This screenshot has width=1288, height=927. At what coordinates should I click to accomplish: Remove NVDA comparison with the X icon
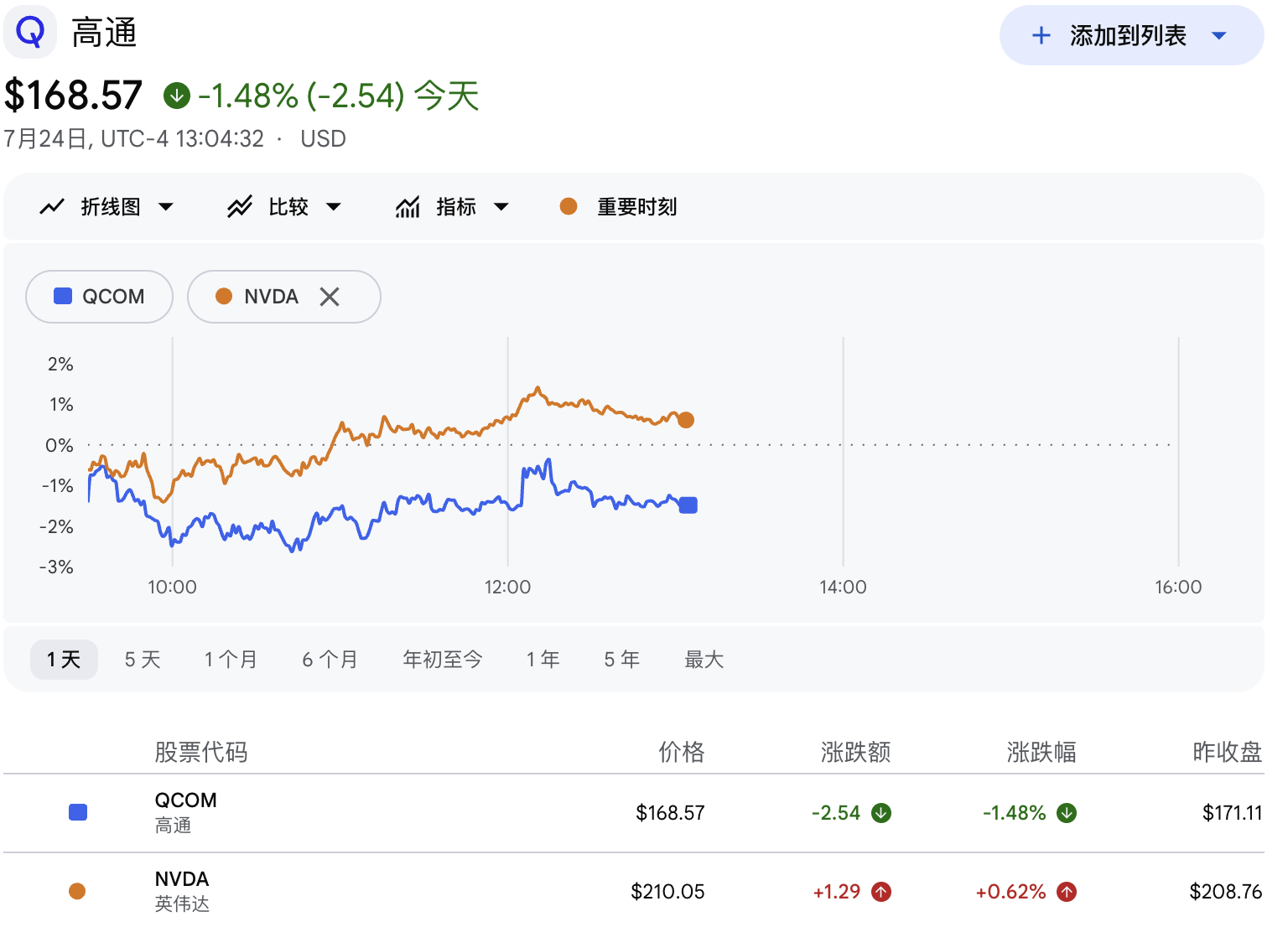(330, 297)
